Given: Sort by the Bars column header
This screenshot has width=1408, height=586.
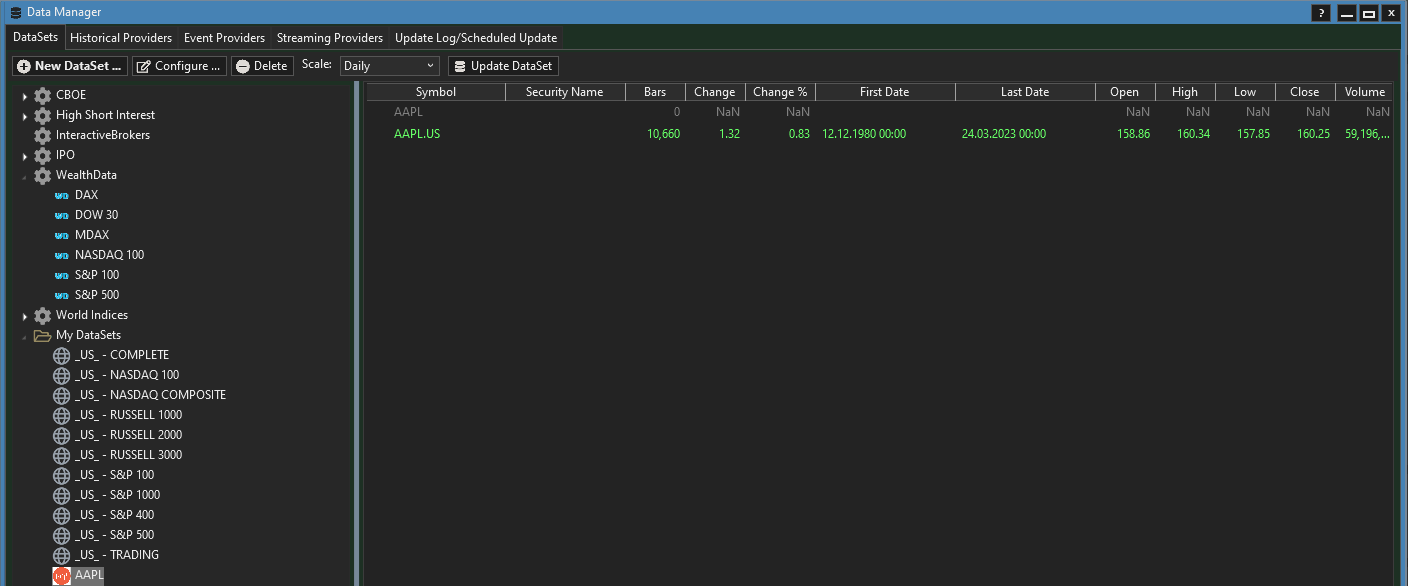Looking at the screenshot, I should point(655,92).
